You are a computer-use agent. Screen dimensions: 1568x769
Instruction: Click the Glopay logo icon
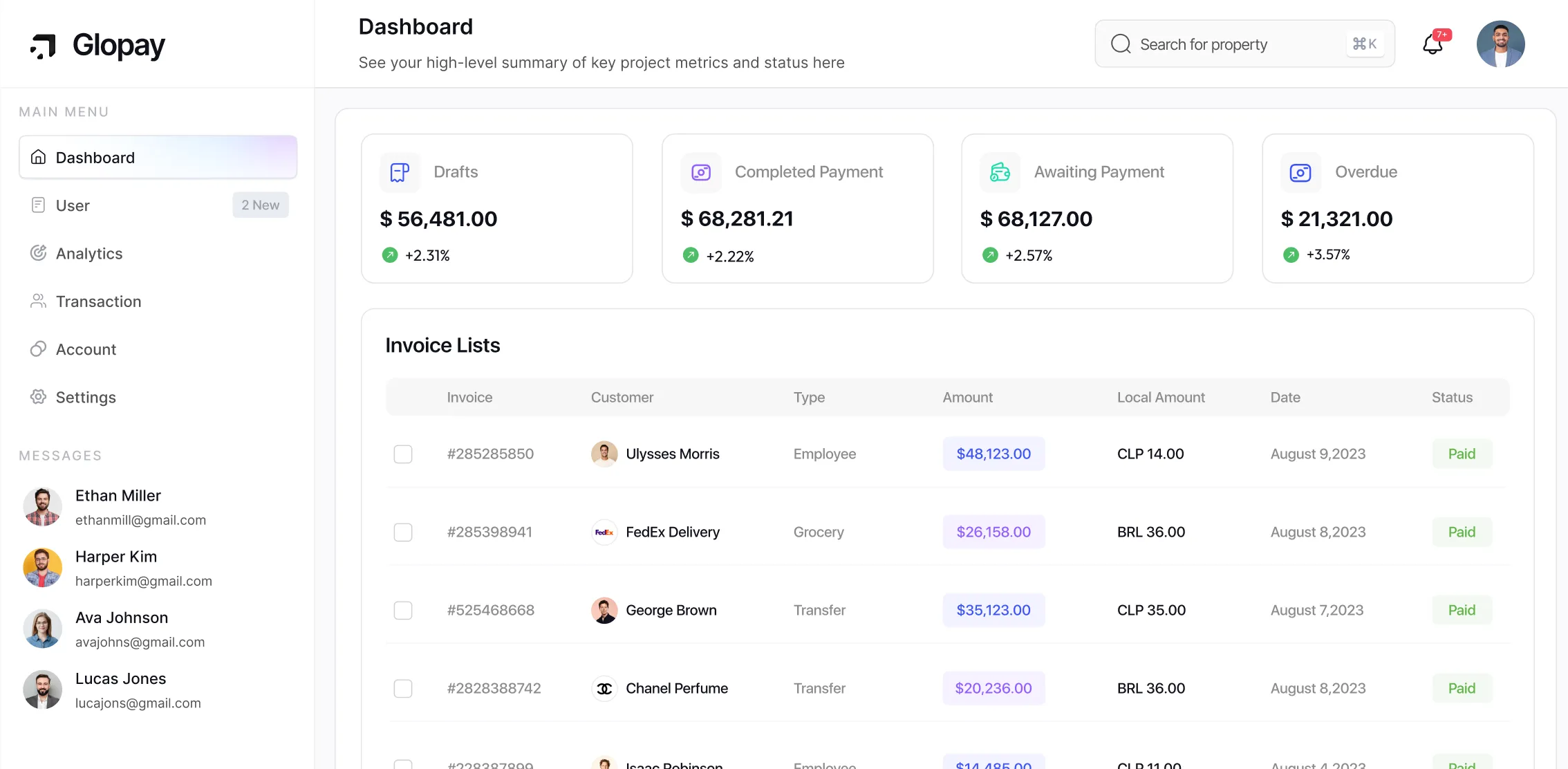click(x=43, y=46)
